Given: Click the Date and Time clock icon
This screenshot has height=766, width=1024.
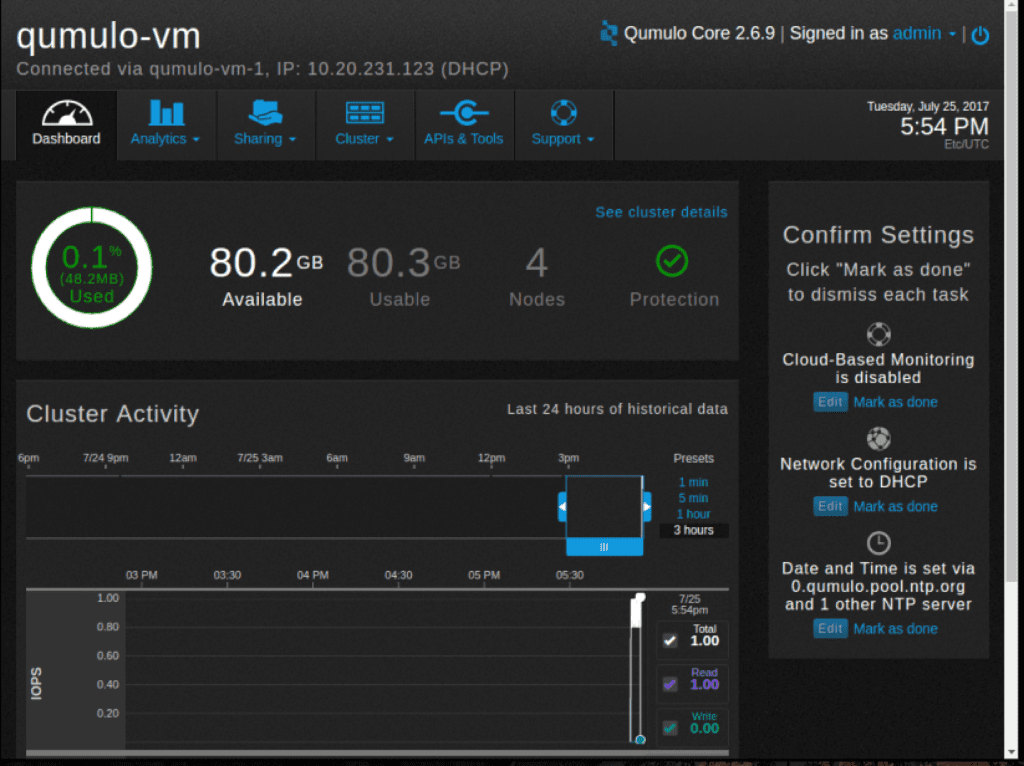Looking at the screenshot, I should coord(878,543).
